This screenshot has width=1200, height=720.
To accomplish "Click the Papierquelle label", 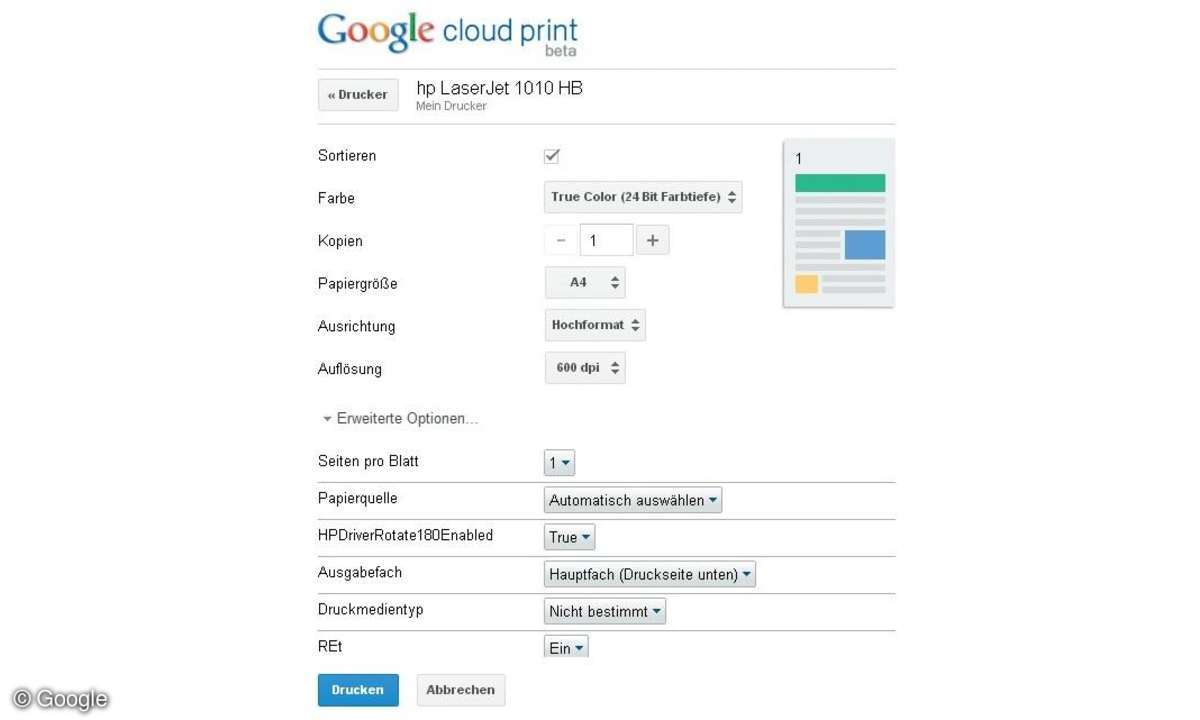I will point(358,498).
